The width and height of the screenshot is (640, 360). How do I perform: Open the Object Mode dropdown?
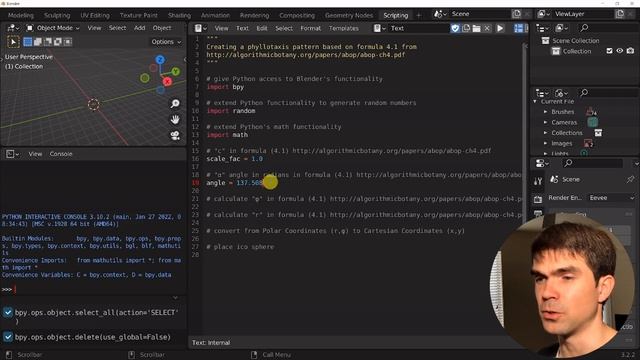(x=53, y=28)
